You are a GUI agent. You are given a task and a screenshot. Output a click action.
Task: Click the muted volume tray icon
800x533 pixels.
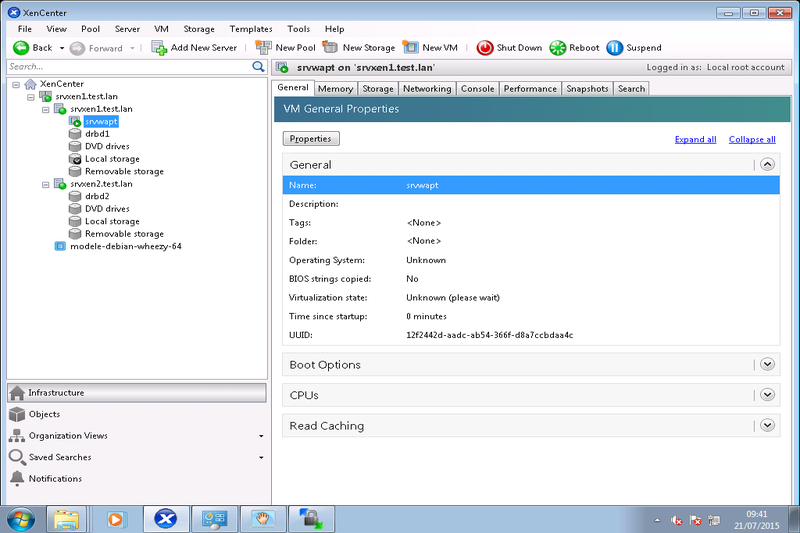point(677,521)
